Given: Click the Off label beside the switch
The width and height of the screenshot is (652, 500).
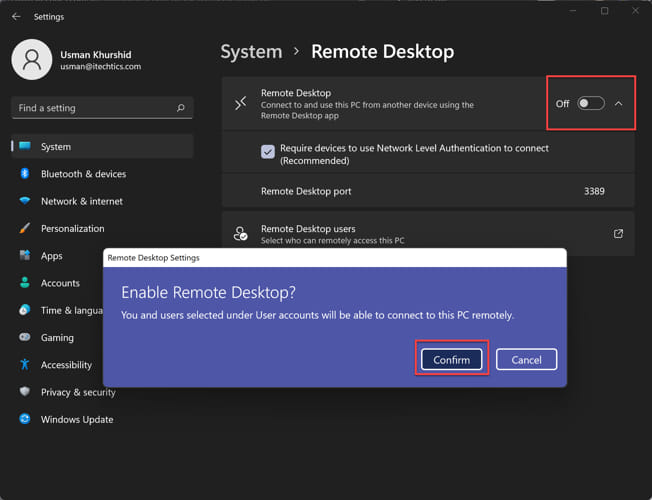Looking at the screenshot, I should coord(562,104).
